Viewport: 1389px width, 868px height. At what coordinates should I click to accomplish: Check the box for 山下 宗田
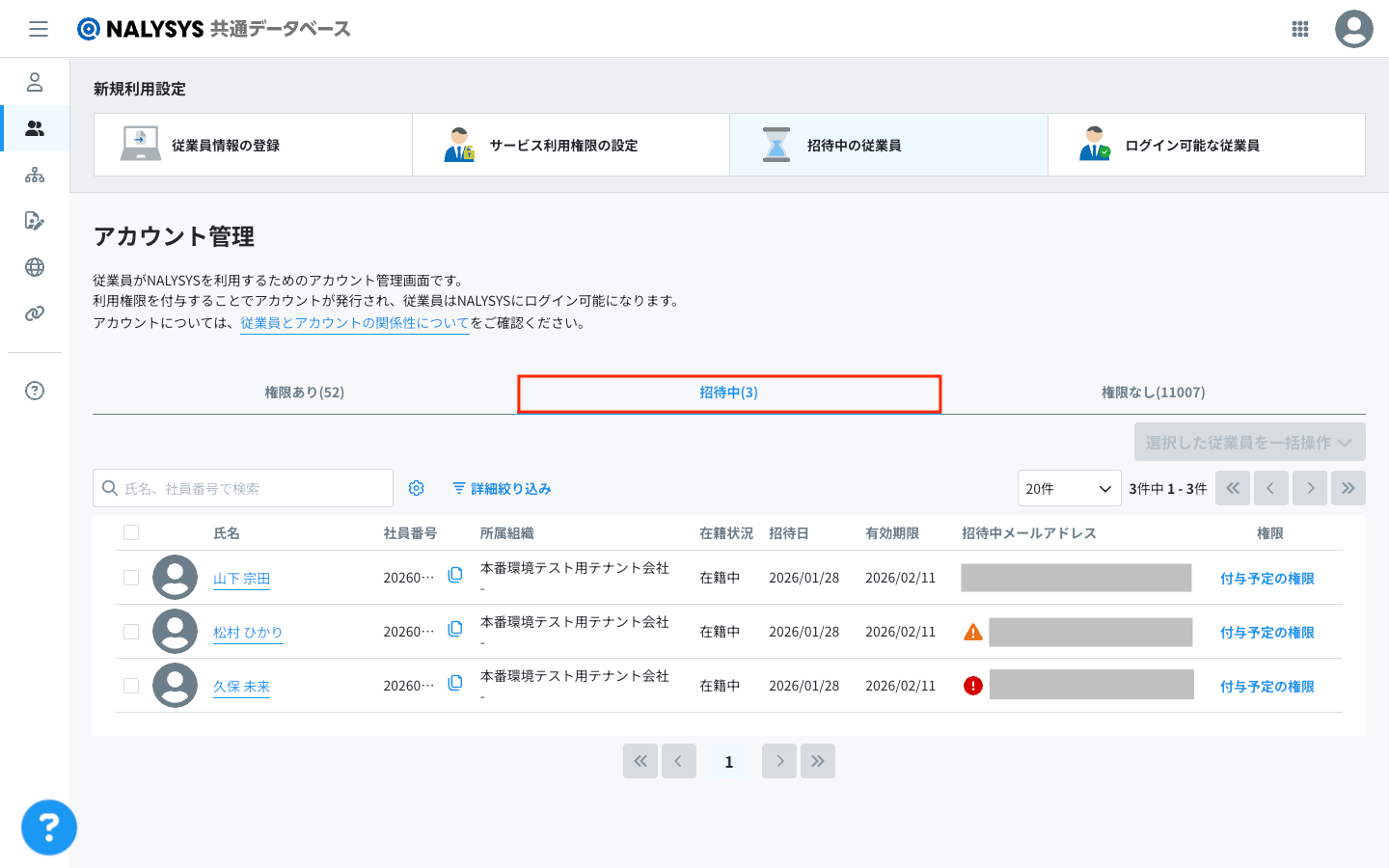(x=131, y=578)
